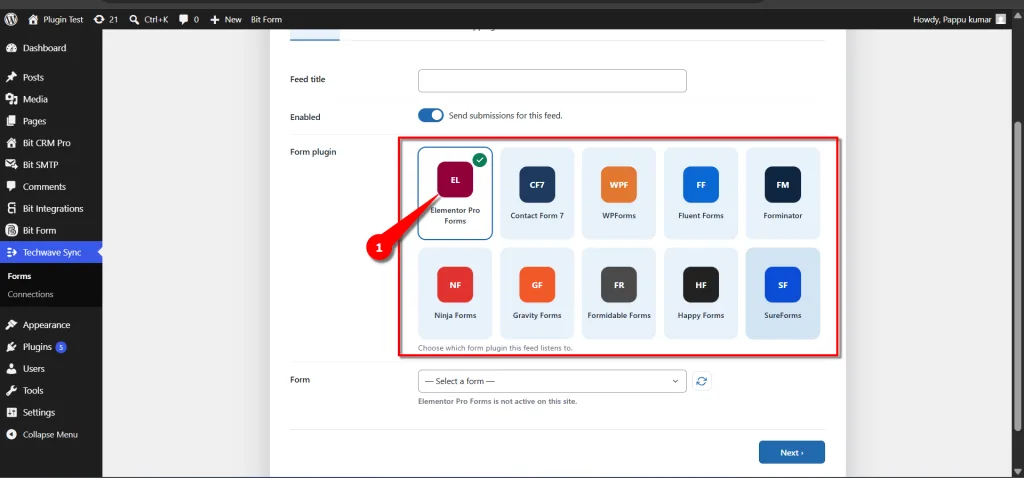Open the comments bubble showing 0
The height and width of the screenshot is (478, 1024).
187,20
